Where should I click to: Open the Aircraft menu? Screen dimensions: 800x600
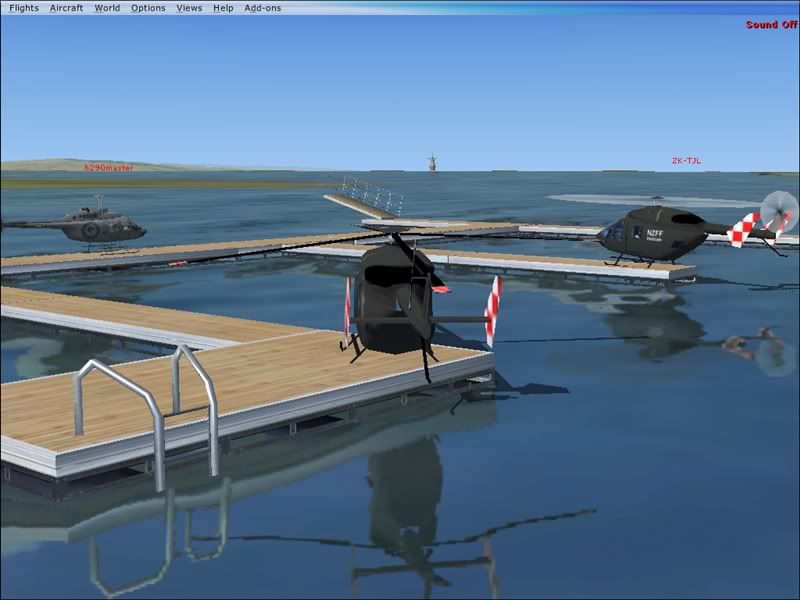tap(66, 8)
